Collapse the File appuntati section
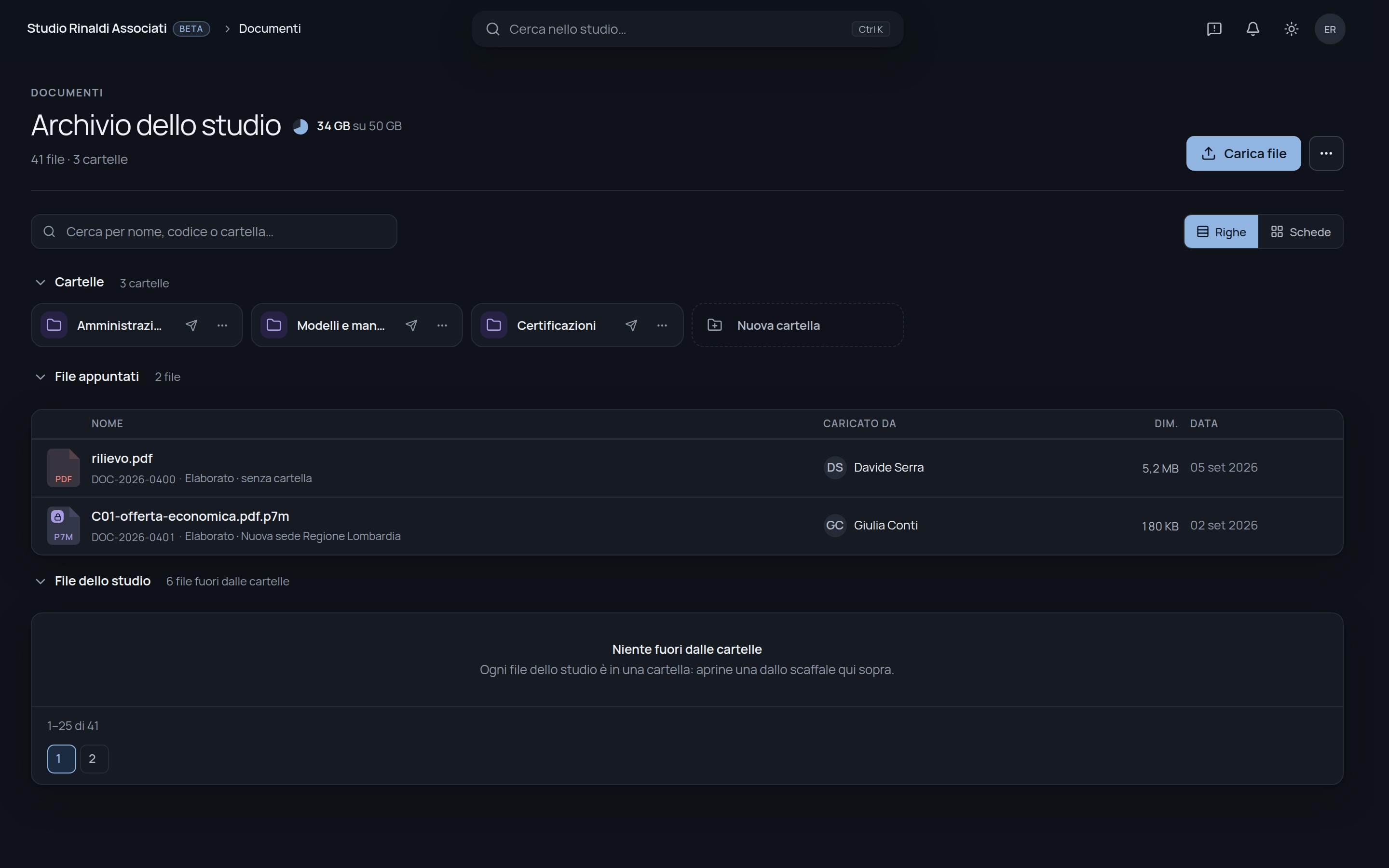 tap(40, 377)
